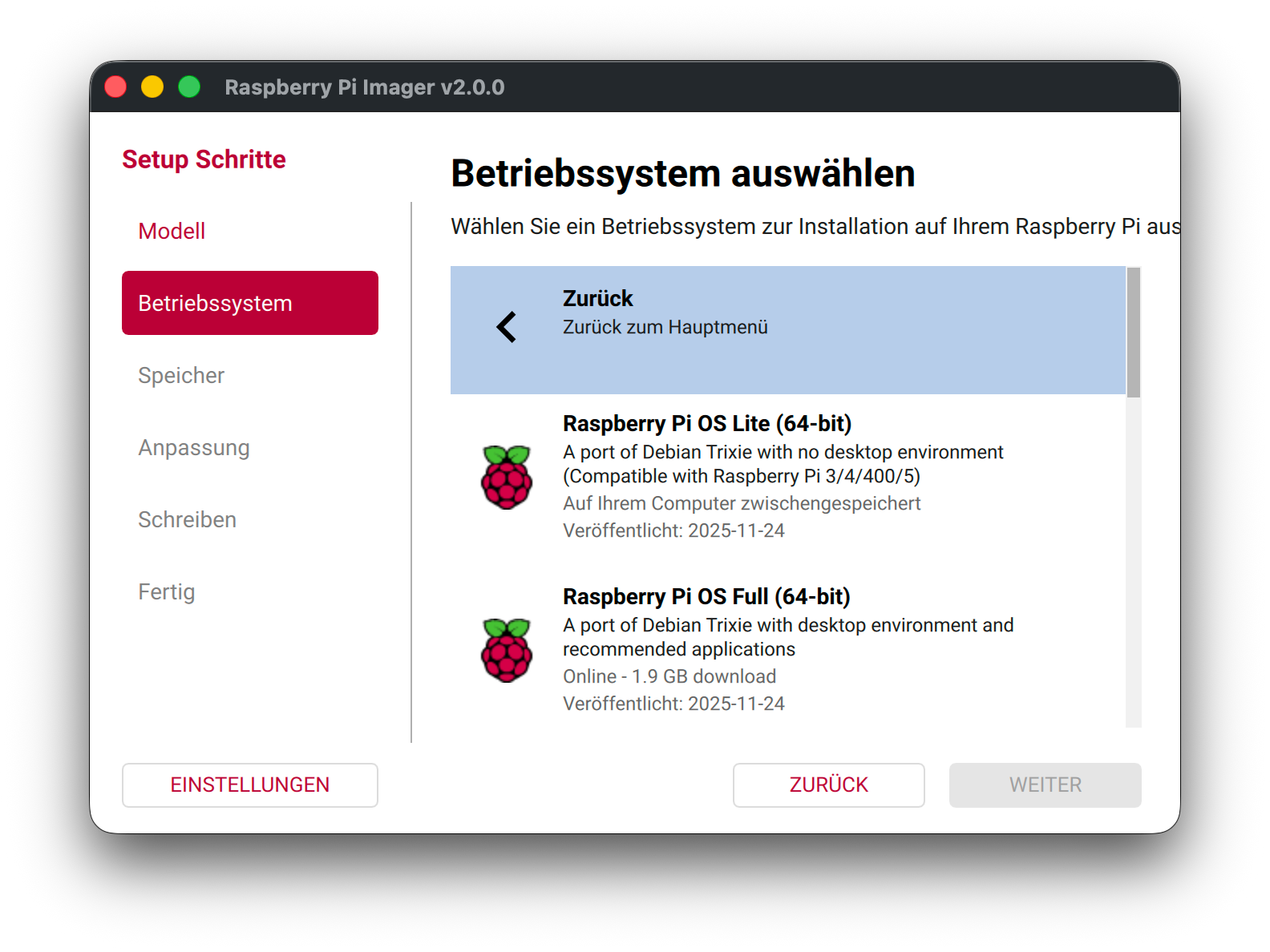Click the back chevron arrow icon

(506, 327)
